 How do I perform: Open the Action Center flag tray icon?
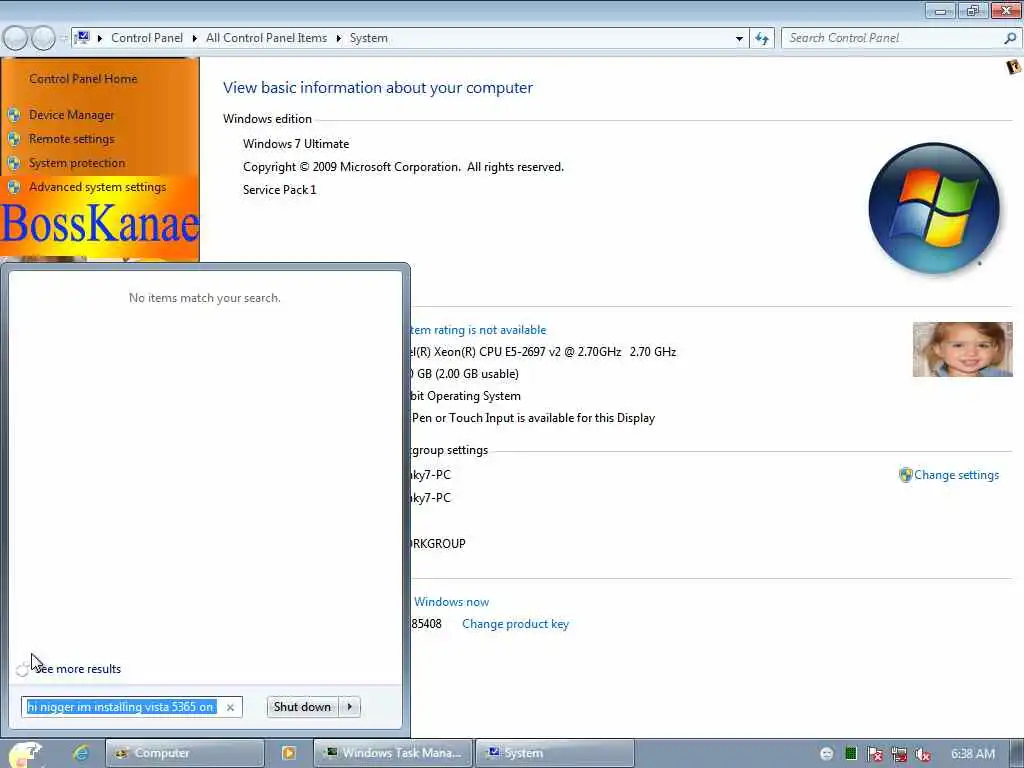(874, 754)
